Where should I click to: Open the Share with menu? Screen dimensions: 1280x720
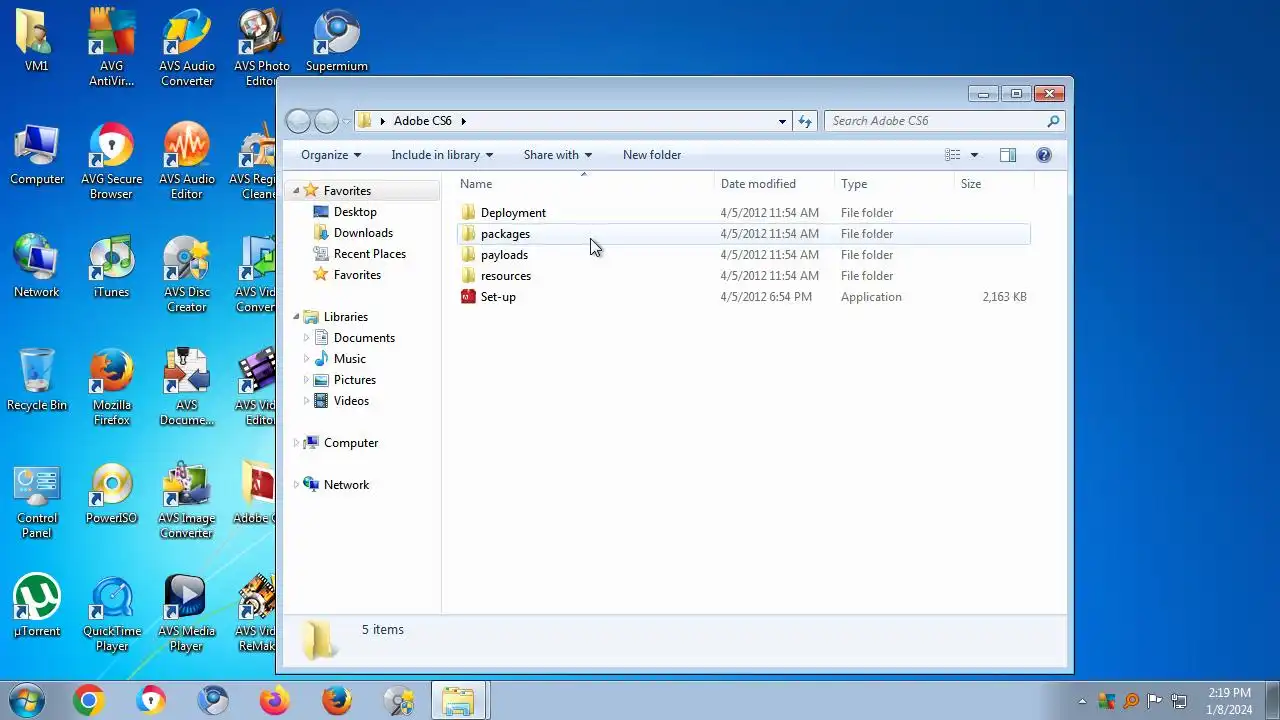[558, 155]
